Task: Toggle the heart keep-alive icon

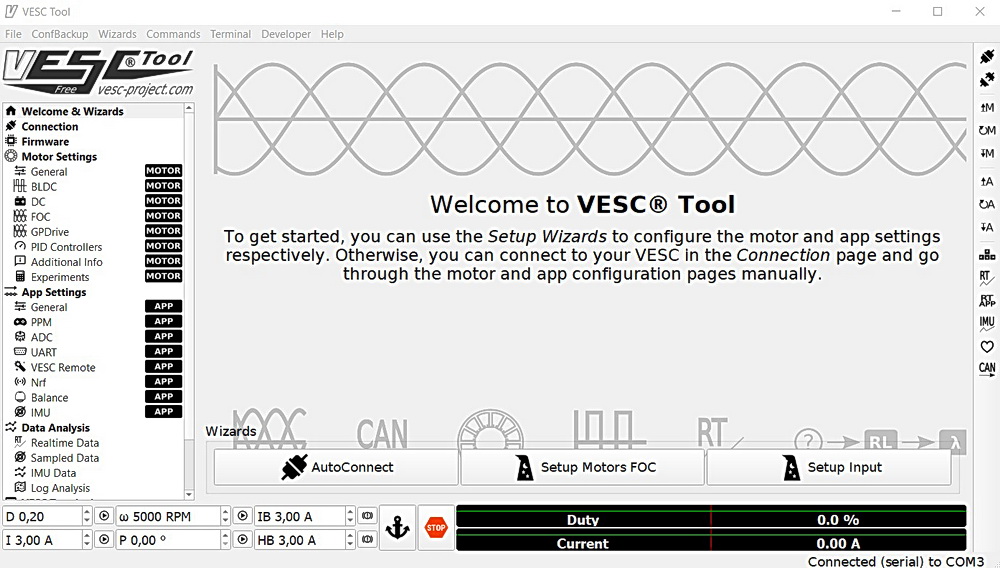Action: (987, 346)
